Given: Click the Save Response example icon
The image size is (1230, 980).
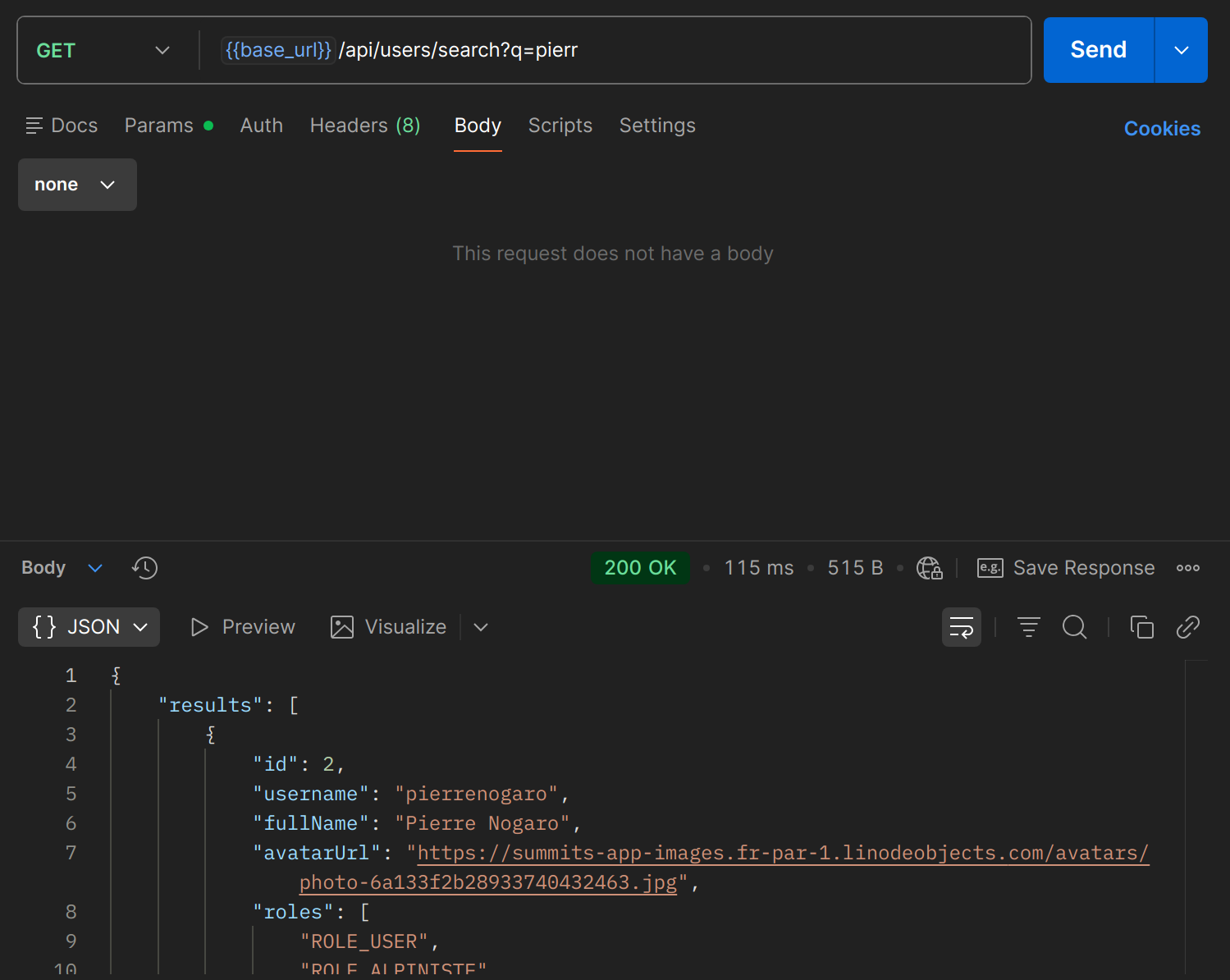Looking at the screenshot, I should pos(990,568).
